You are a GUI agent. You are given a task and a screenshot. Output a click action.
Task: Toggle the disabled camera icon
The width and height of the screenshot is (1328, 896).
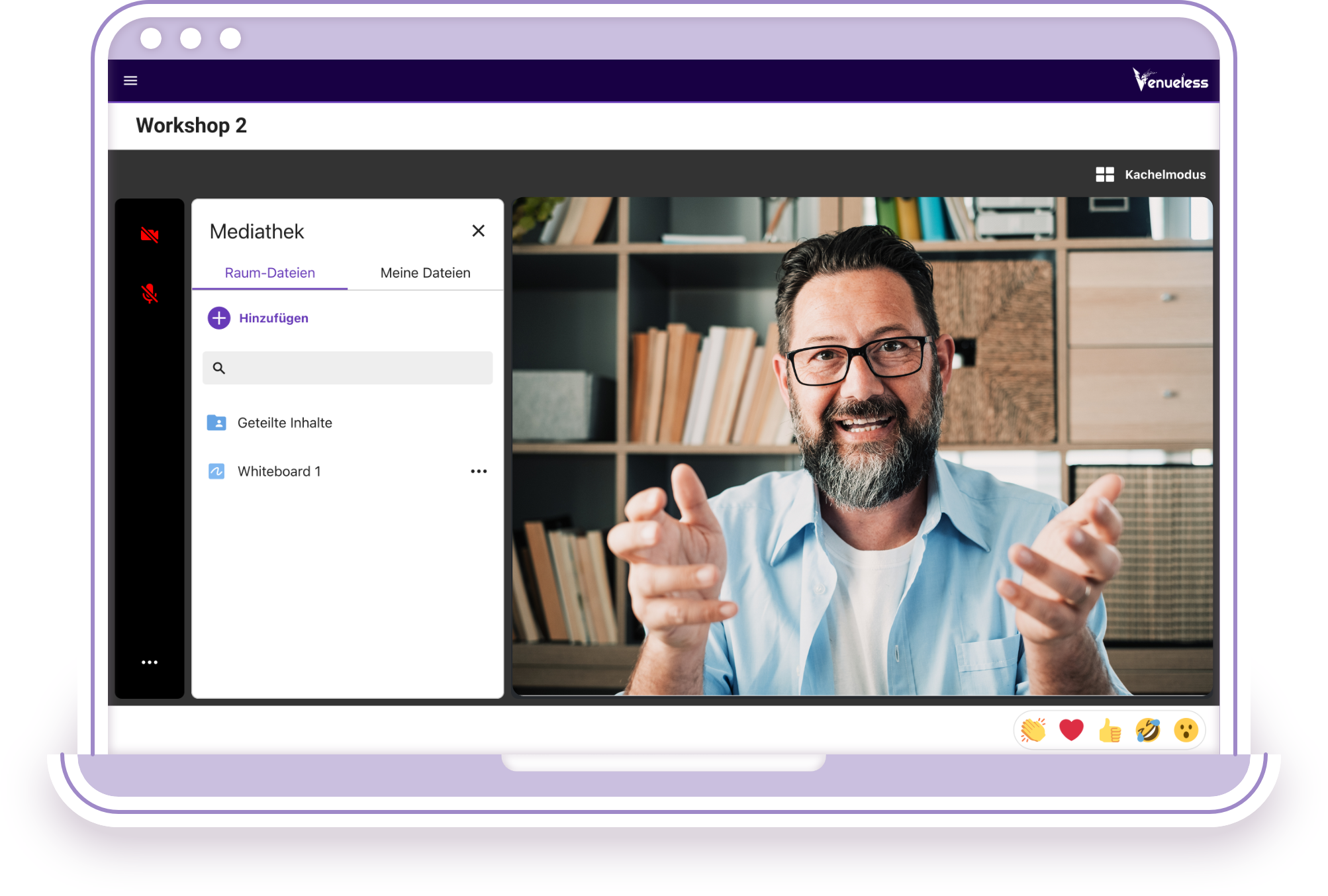(x=150, y=235)
